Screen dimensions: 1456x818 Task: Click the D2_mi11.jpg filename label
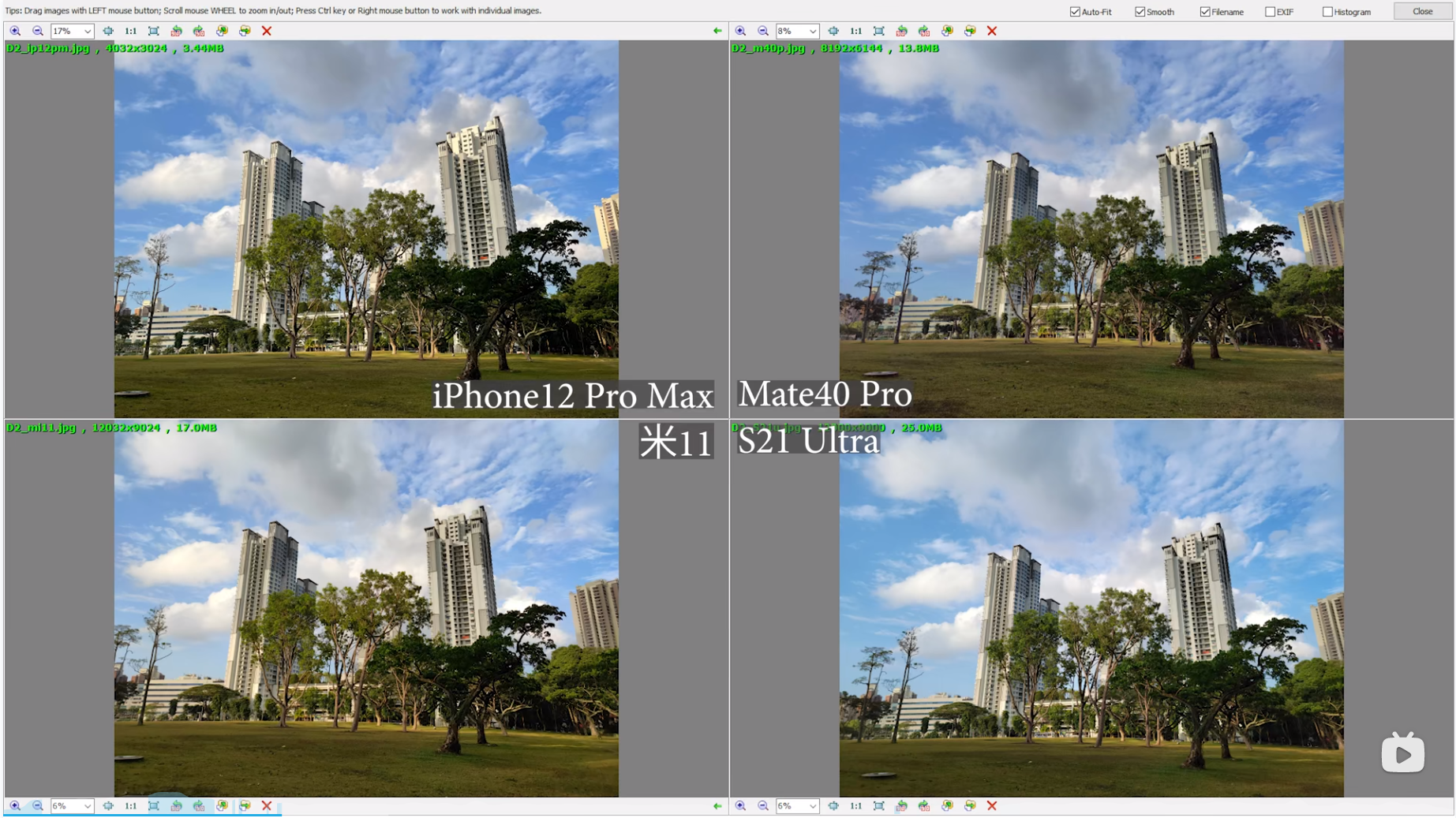(41, 428)
